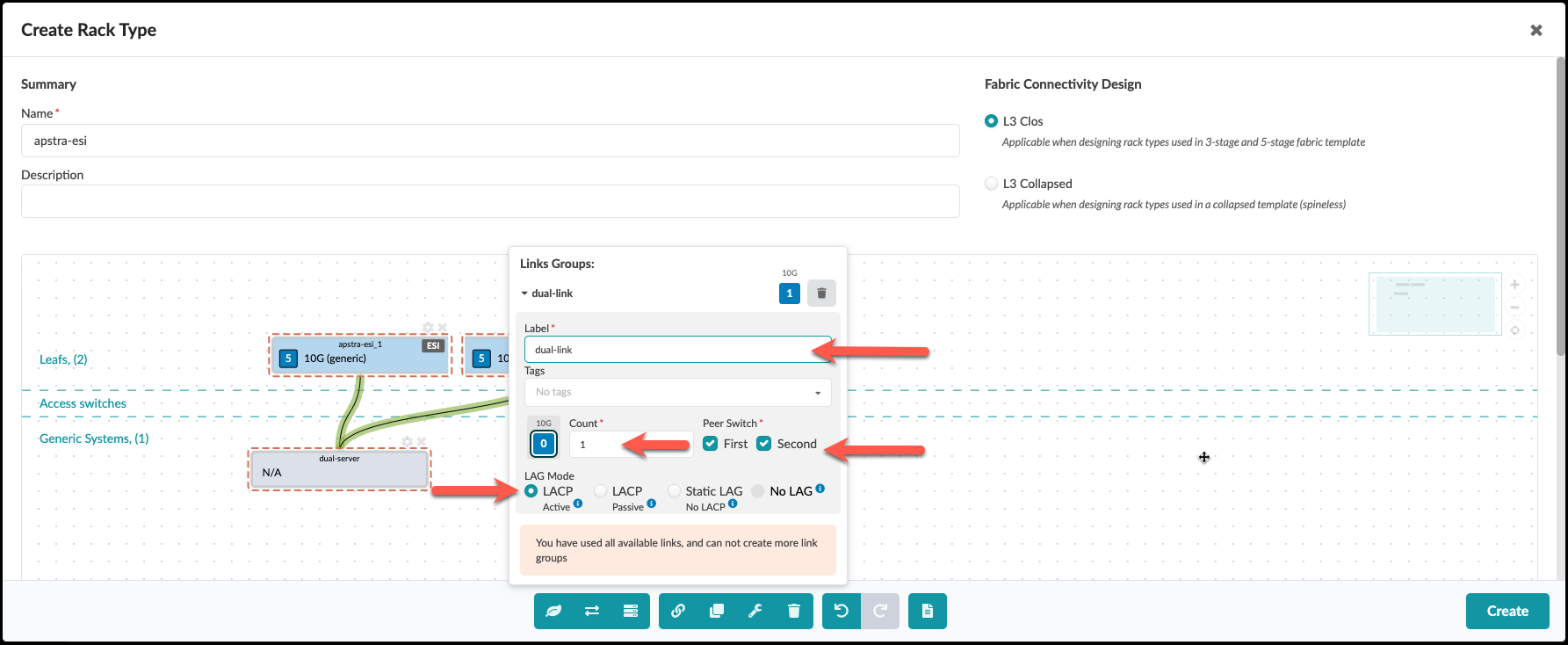
Task: Collapse the dual-link group expander
Action: coord(525,294)
